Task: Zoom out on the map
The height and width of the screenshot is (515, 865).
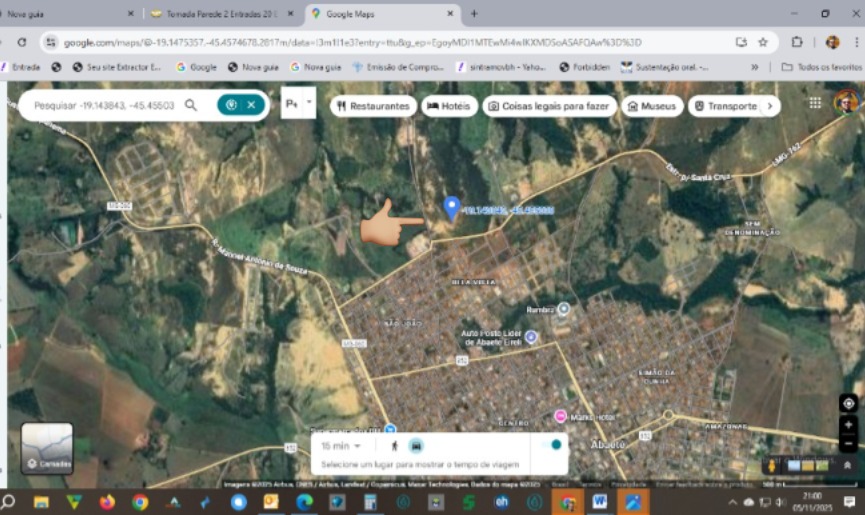Action: [848, 443]
